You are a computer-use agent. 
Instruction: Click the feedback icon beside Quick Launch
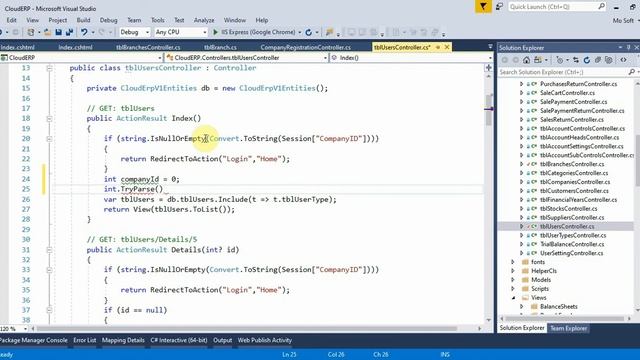coord(499,7)
